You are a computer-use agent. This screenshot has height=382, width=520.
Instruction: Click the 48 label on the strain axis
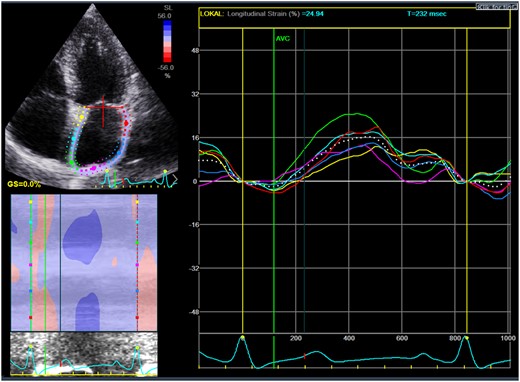194,50
